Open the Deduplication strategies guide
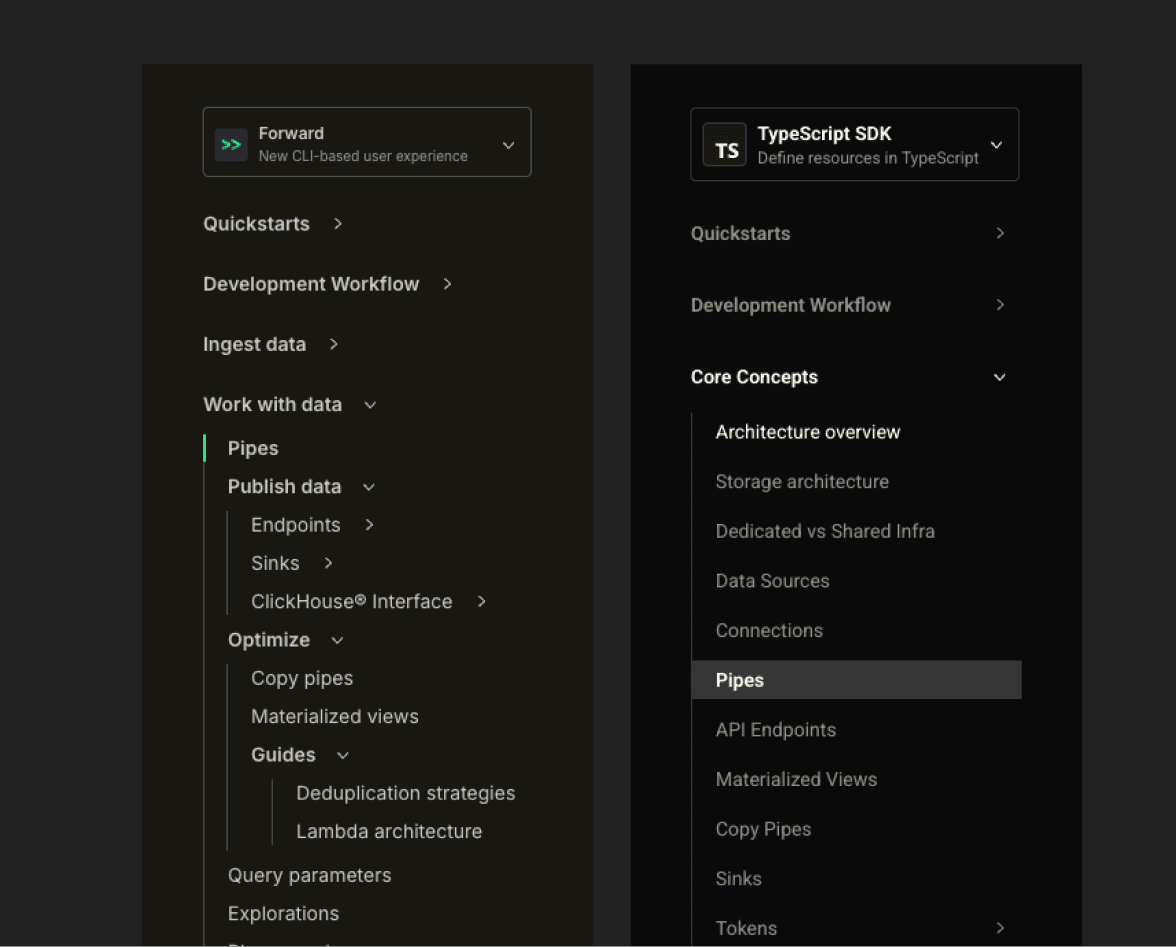Image resolution: width=1176 pixels, height=947 pixels. (x=405, y=793)
